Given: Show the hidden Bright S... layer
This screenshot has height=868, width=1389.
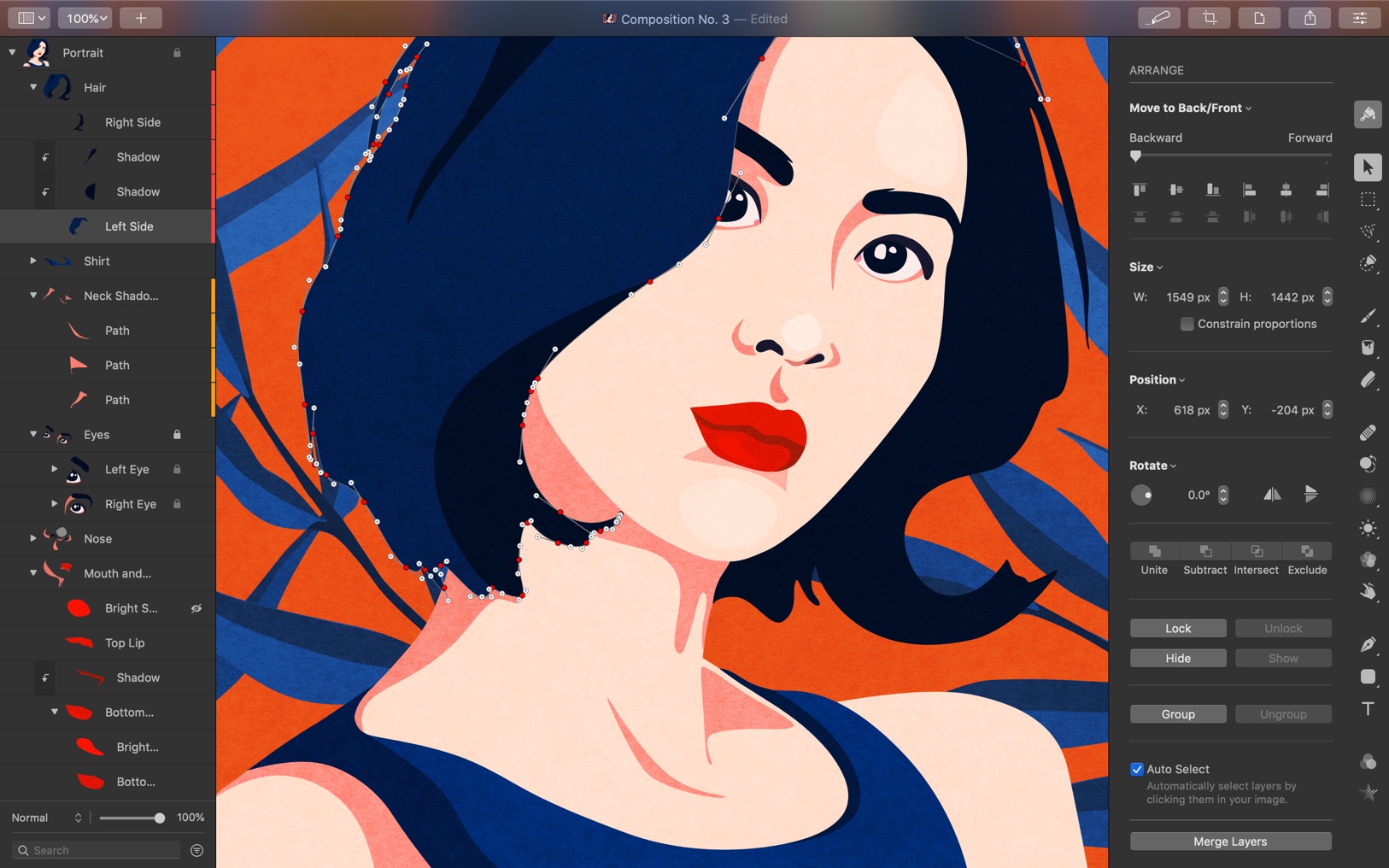Looking at the screenshot, I should (196, 608).
